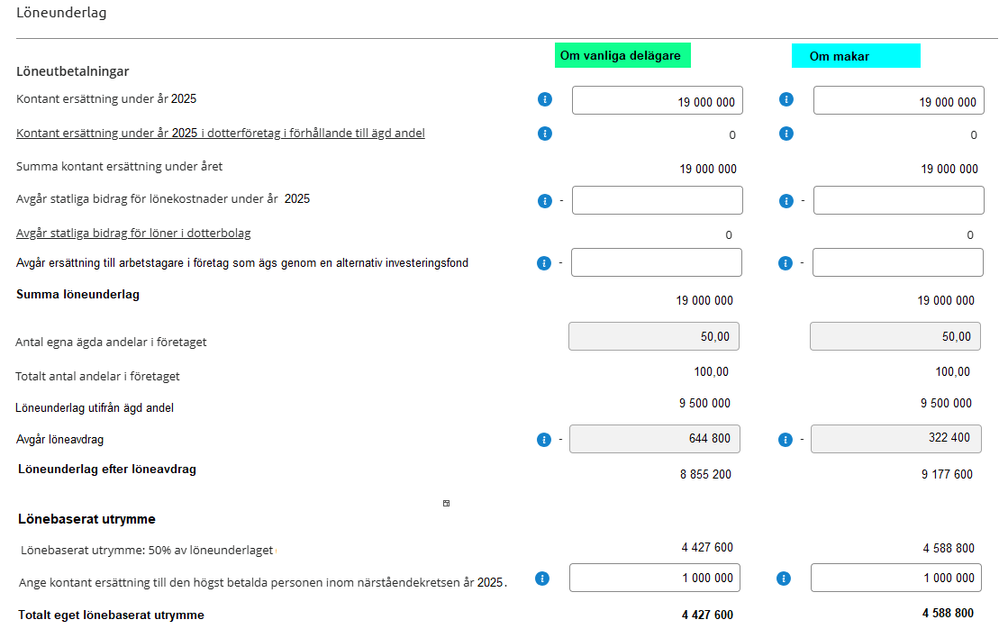Show info for statliga bidrag lönekostnader, vanliga delägare column
999x640 pixels.
[545, 201]
